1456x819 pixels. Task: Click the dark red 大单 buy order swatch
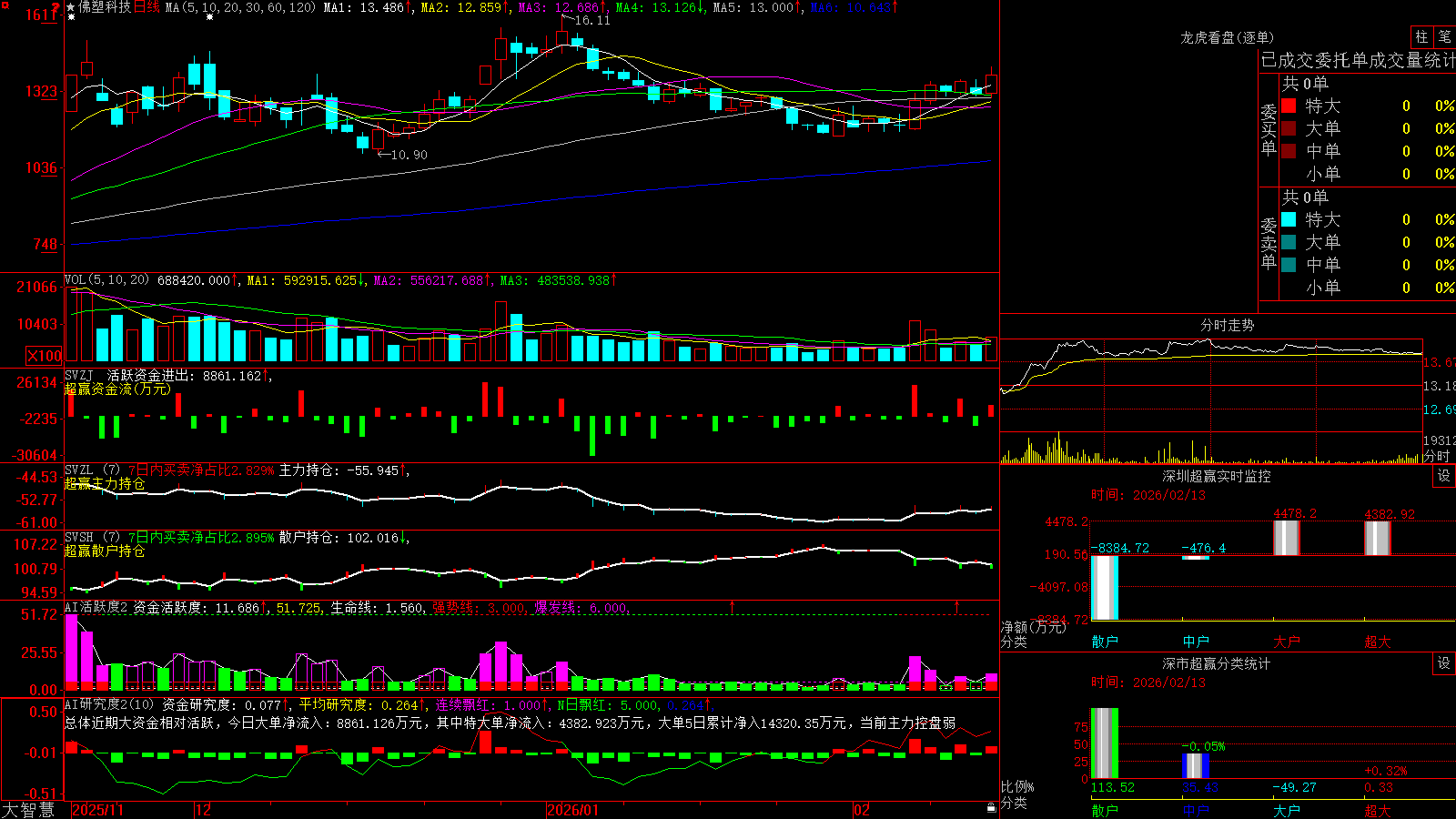[1289, 128]
